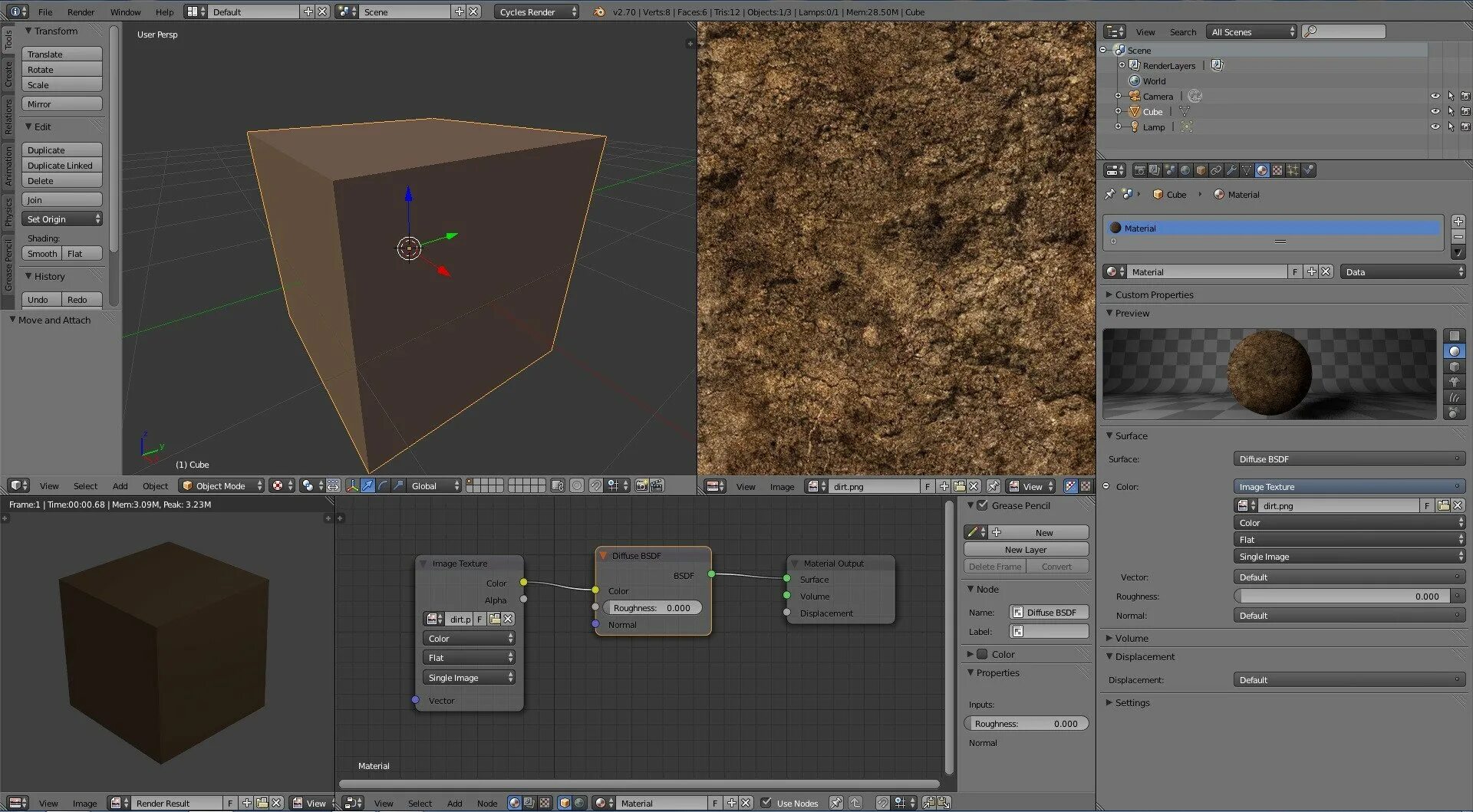Image resolution: width=1473 pixels, height=812 pixels.
Task: Hide Lamp in viewport via eye icon
Action: (x=1435, y=127)
